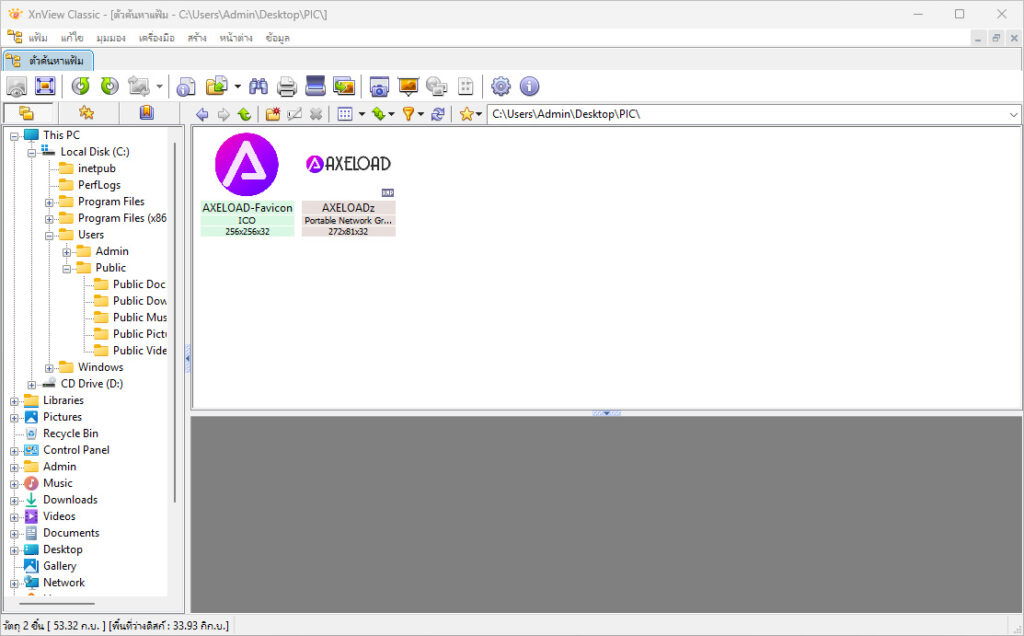The width and height of the screenshot is (1024, 636).
Task: Open the เครื่องมือ menu
Action: [x=157, y=38]
